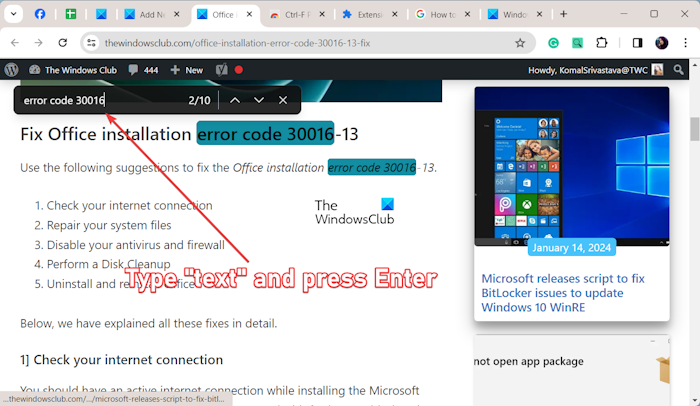The height and width of the screenshot is (406, 700).
Task: Open the '+ New' admin bar menu
Action: tap(187, 70)
